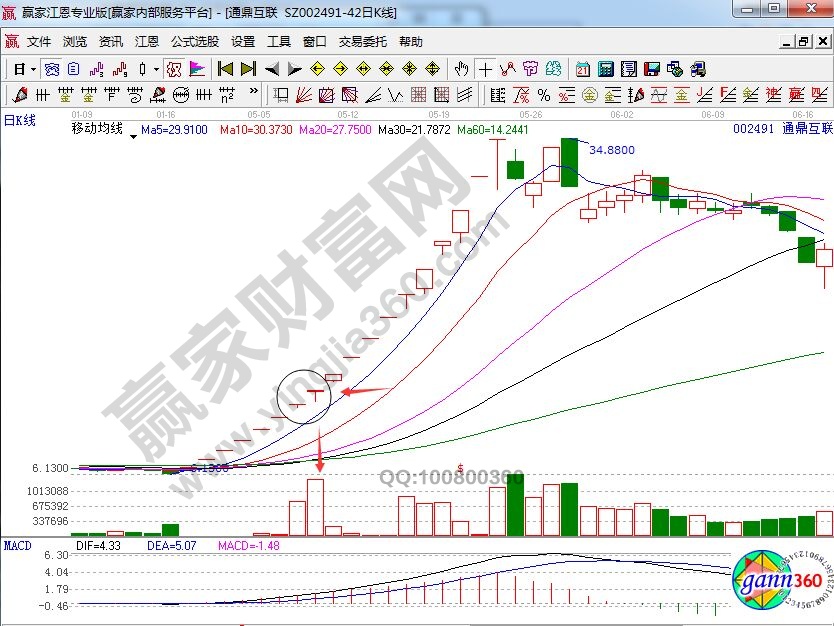This screenshot has height=626, width=834.
Task: Open the 日 period dropdown arrow
Action: (33, 69)
